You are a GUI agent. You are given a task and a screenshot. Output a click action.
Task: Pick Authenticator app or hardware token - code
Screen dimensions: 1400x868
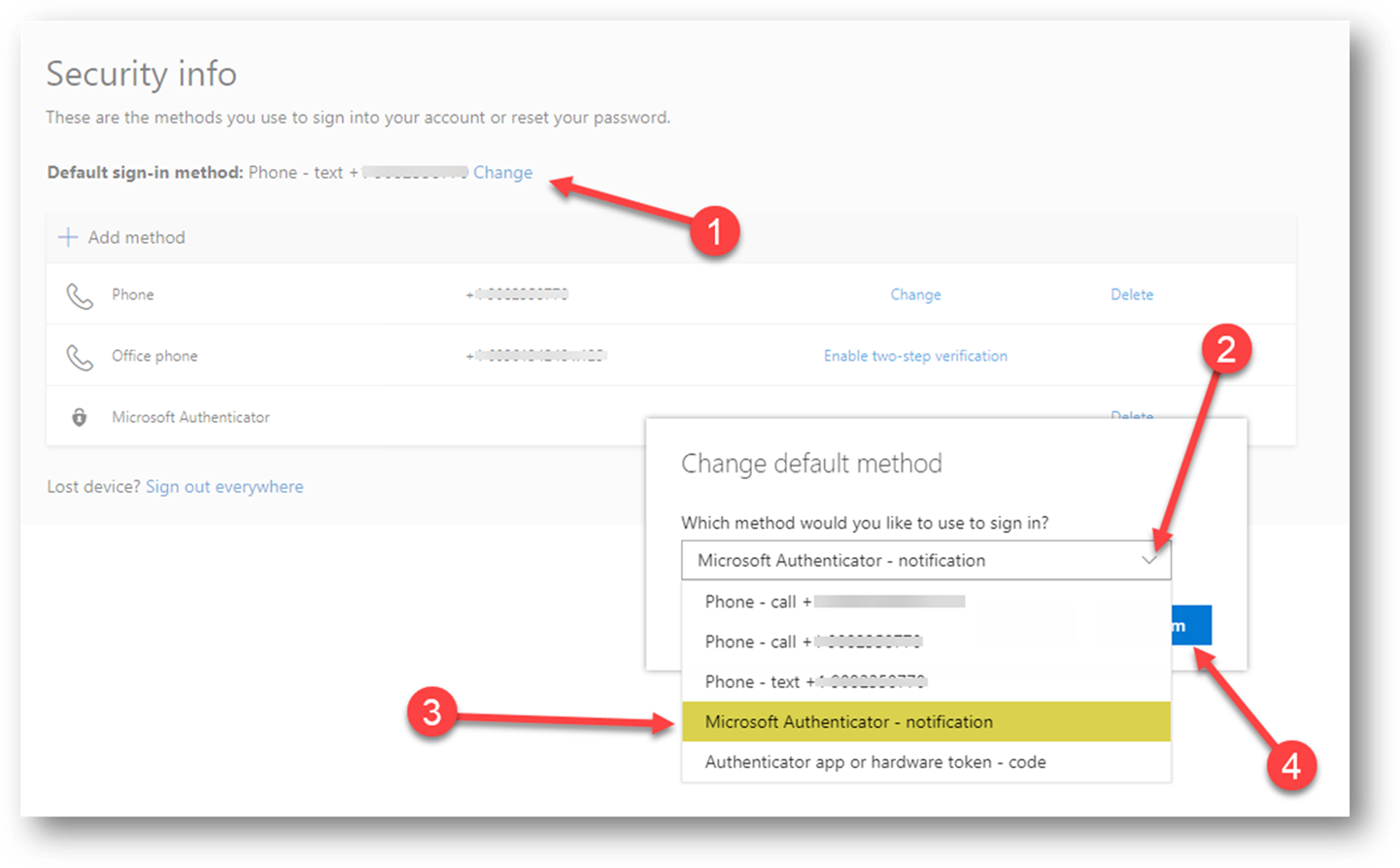(x=926, y=762)
